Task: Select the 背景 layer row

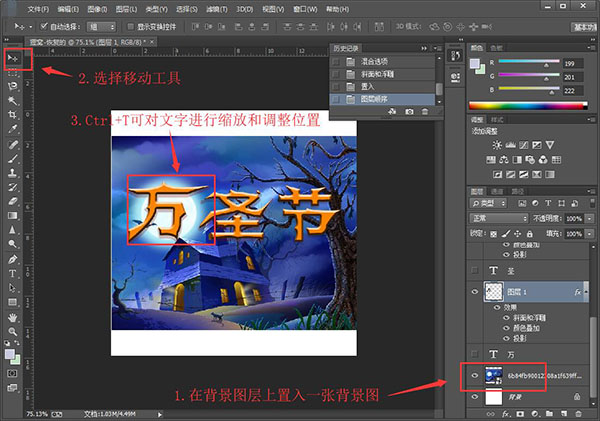Action: coord(528,397)
